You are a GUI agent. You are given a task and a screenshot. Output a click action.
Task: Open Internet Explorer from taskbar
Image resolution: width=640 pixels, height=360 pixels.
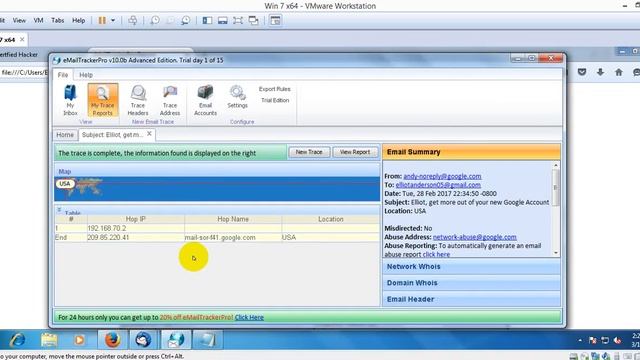pyautogui.click(x=18, y=340)
